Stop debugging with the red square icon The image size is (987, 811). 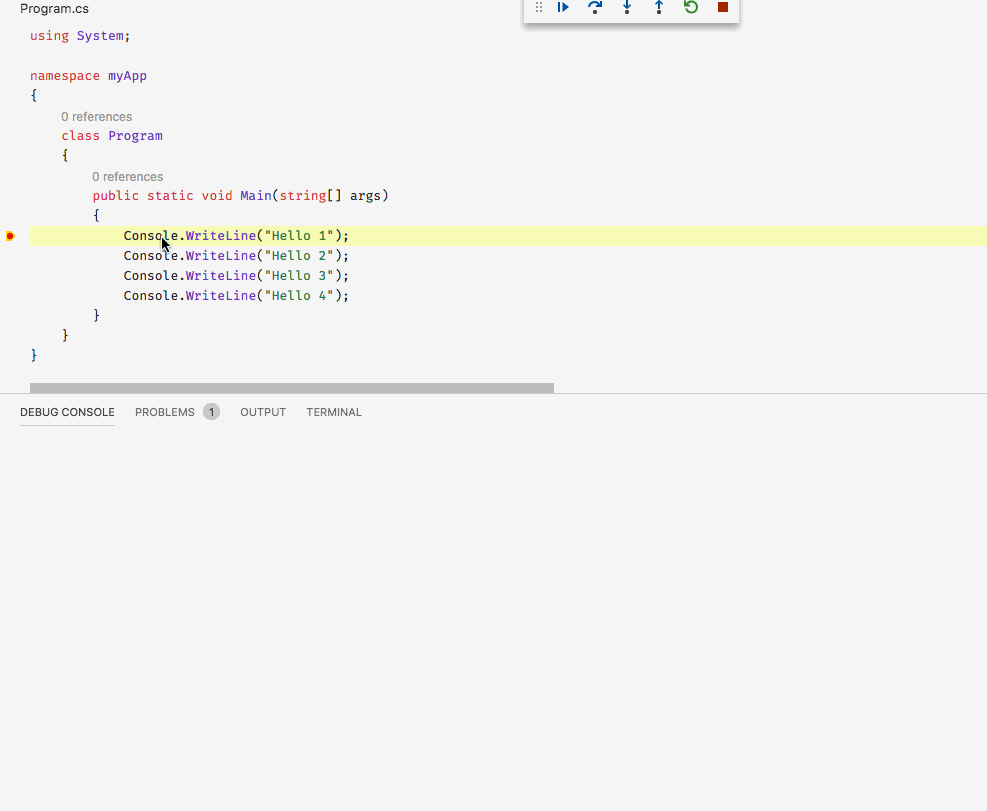pos(722,8)
